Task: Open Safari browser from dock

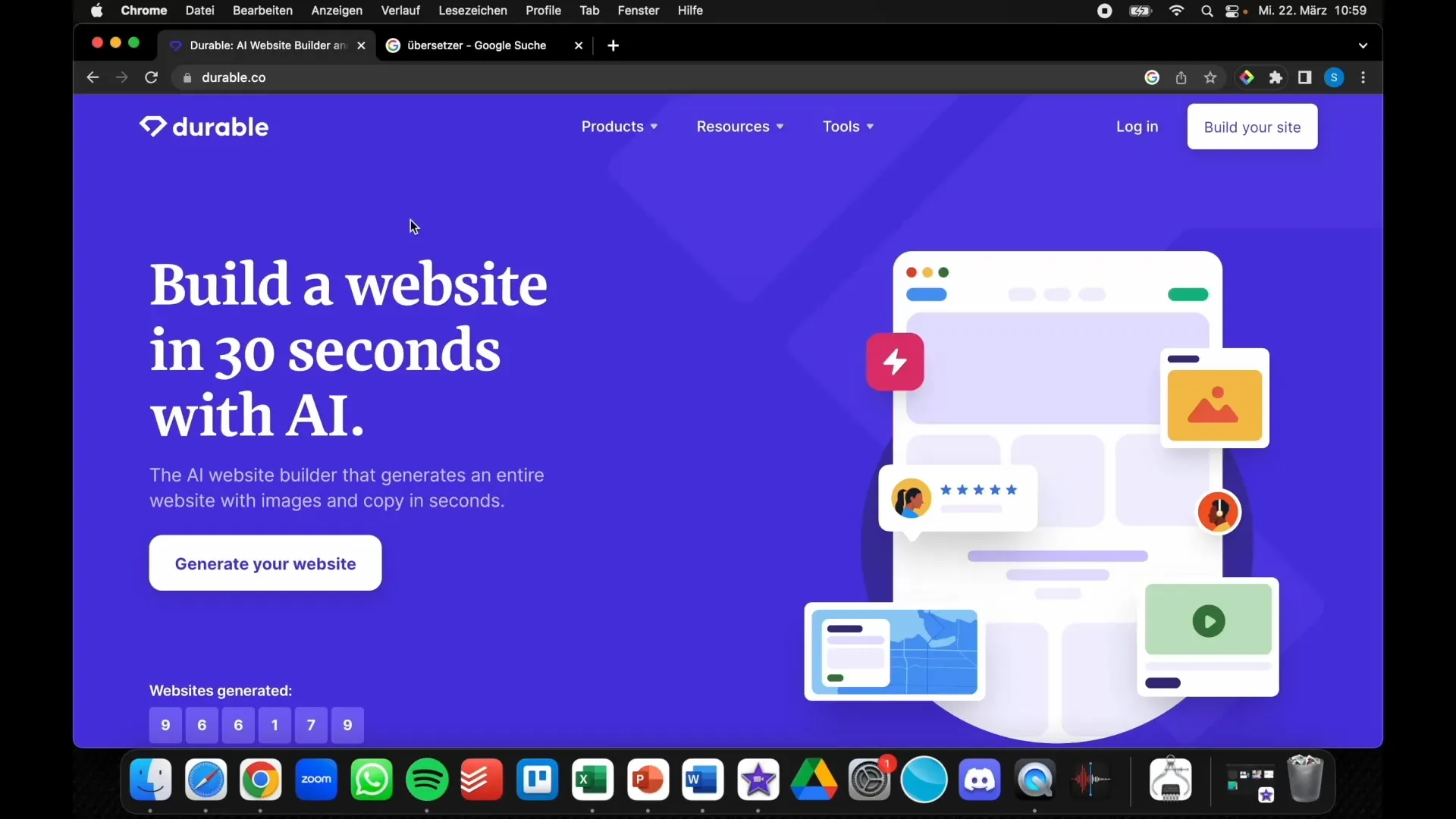Action: pyautogui.click(x=206, y=779)
